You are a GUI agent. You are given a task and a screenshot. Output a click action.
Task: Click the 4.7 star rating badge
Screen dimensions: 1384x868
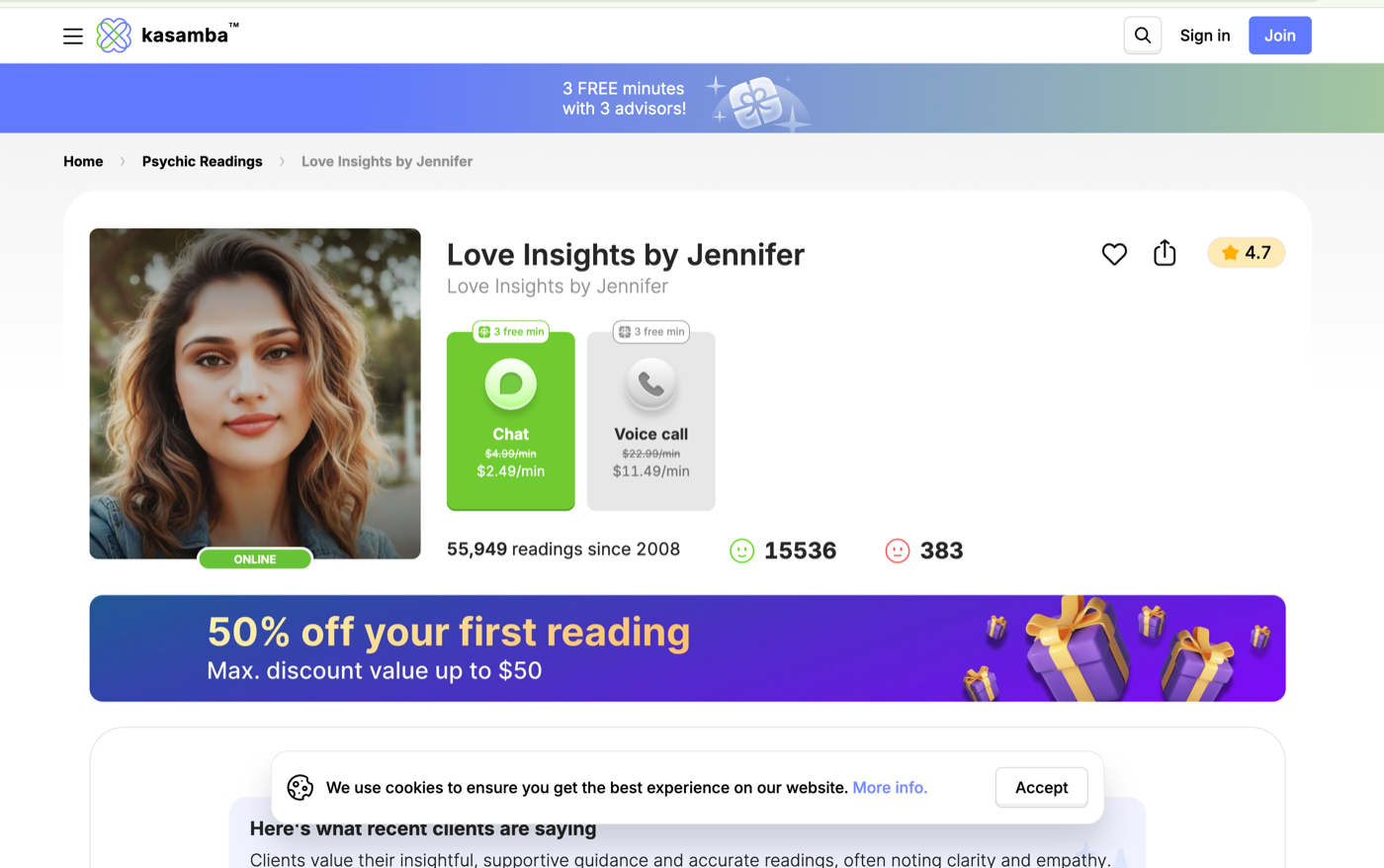click(1246, 253)
